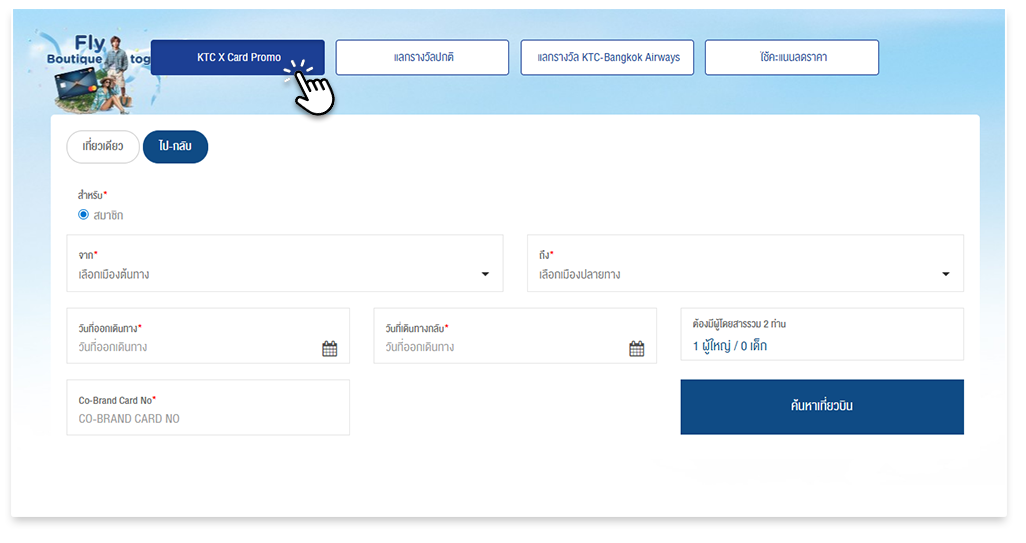1026x543 pixels.
Task: Switch to the KTC X Card Promo tab
Action: pyautogui.click(x=238, y=58)
